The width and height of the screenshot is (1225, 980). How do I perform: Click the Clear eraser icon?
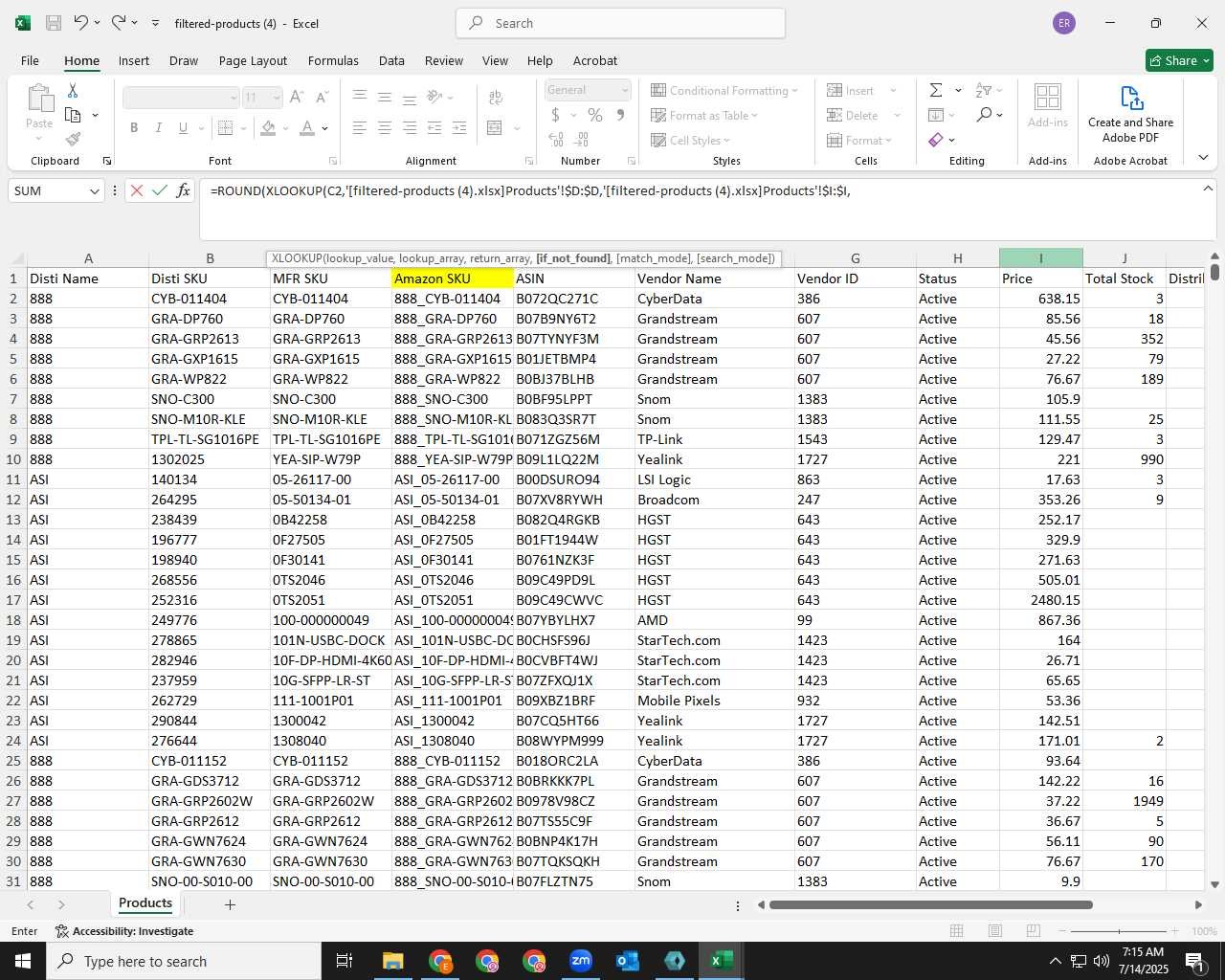pos(936,140)
